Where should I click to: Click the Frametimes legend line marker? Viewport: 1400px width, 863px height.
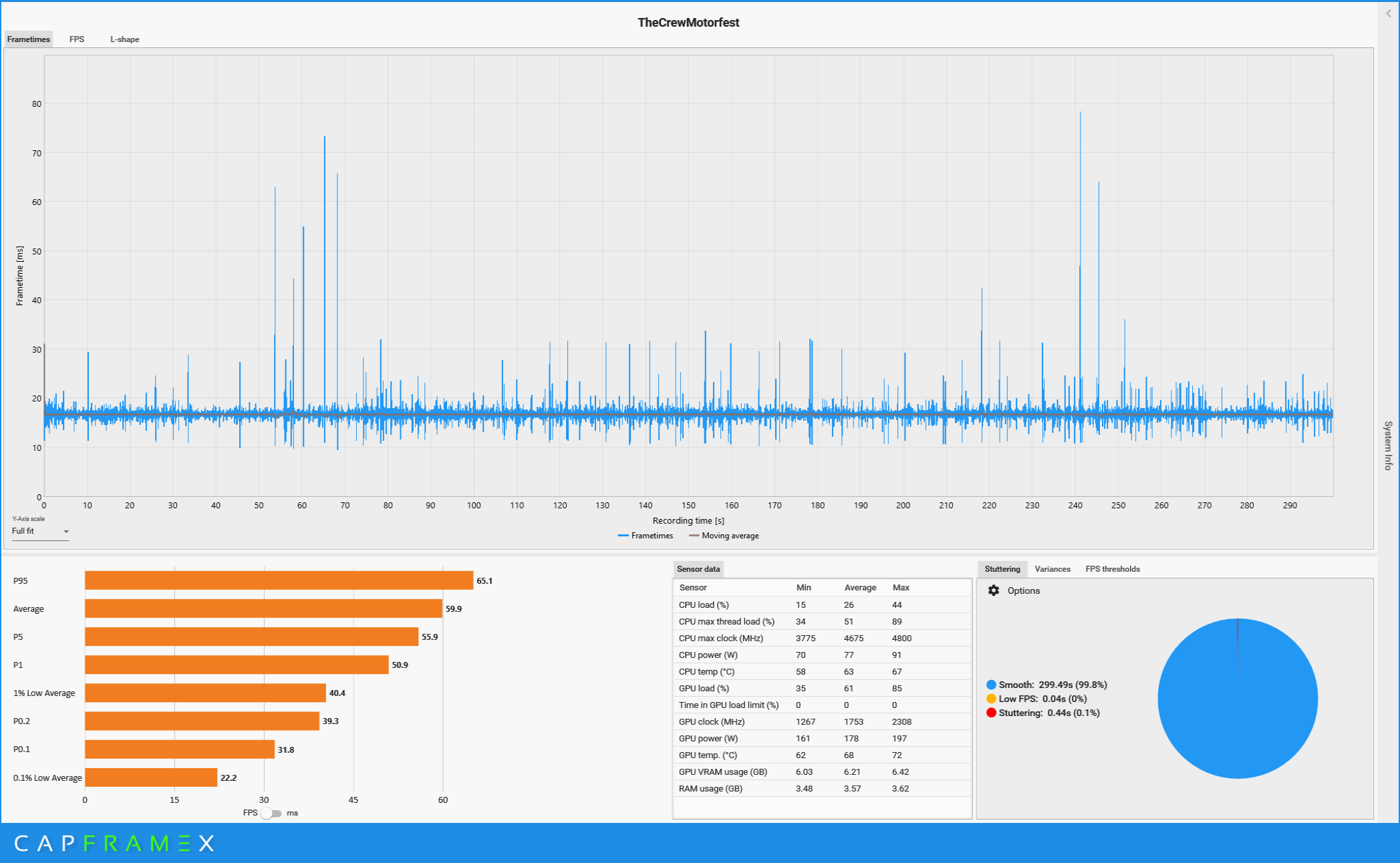[x=623, y=536]
